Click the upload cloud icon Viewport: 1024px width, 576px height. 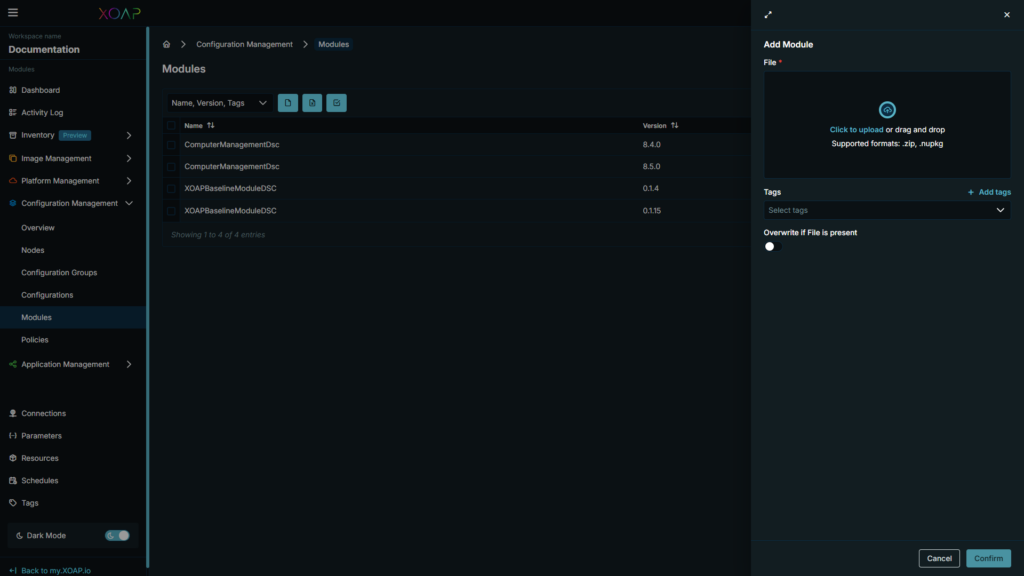pyautogui.click(x=887, y=110)
